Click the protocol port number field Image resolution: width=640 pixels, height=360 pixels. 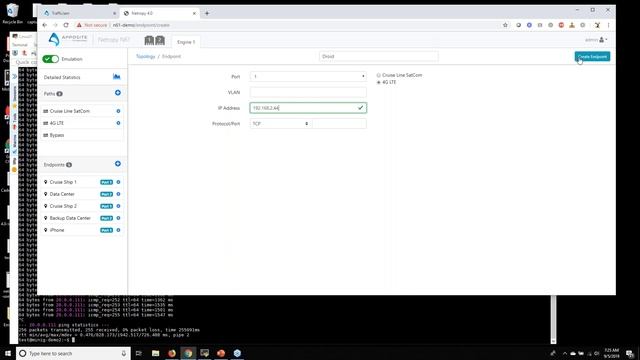[x=339, y=124]
